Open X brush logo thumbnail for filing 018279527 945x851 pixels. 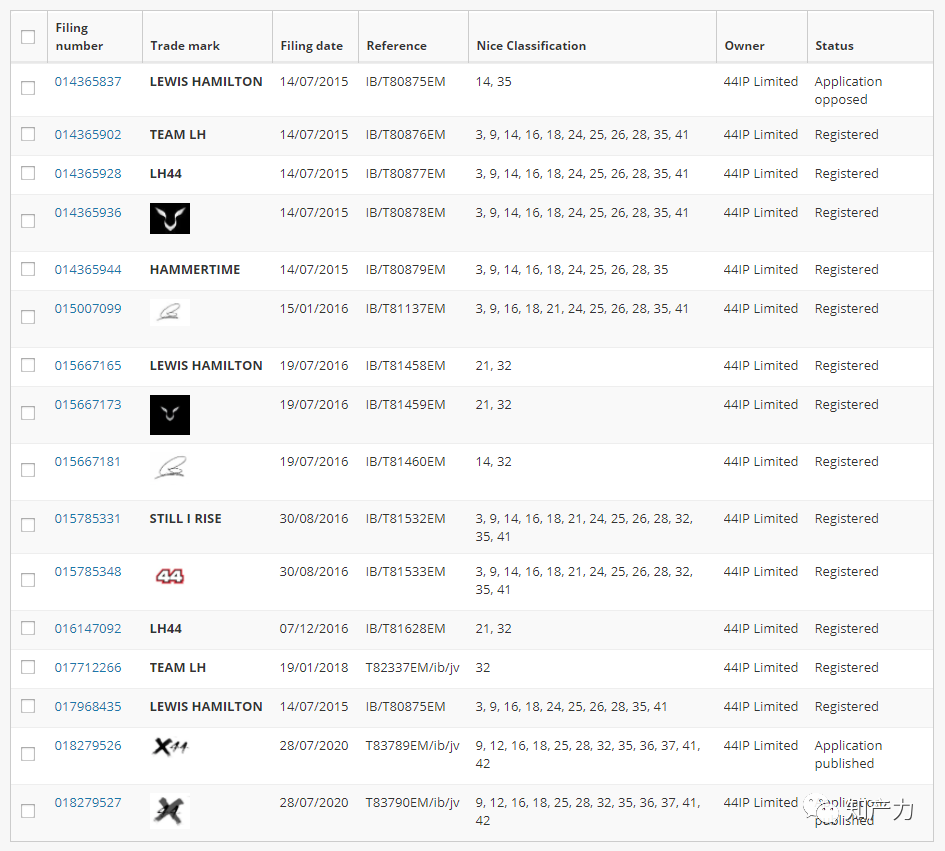[169, 811]
